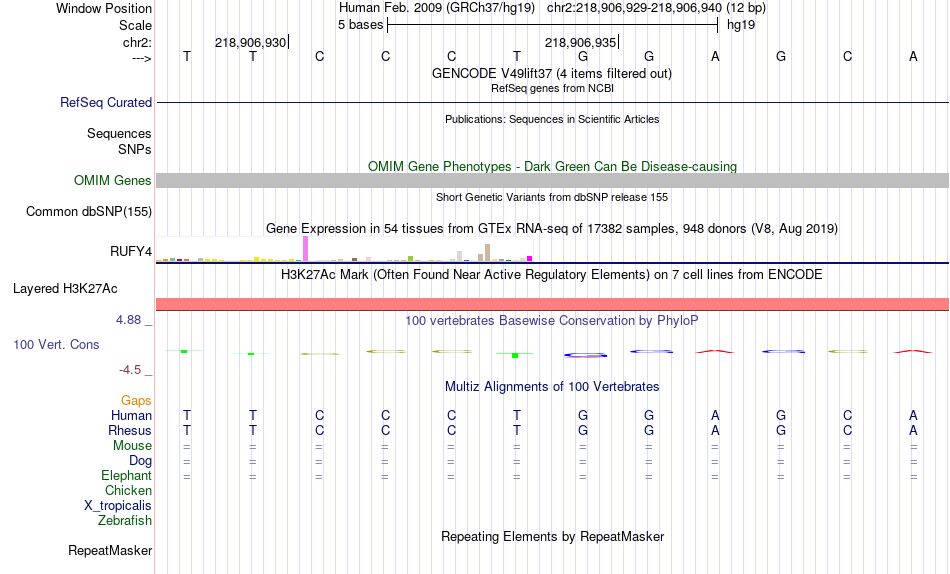Image resolution: width=950 pixels, height=574 pixels.
Task: Click 'Short Genetic Variants from dbSNP release 155'
Action: coord(552,197)
